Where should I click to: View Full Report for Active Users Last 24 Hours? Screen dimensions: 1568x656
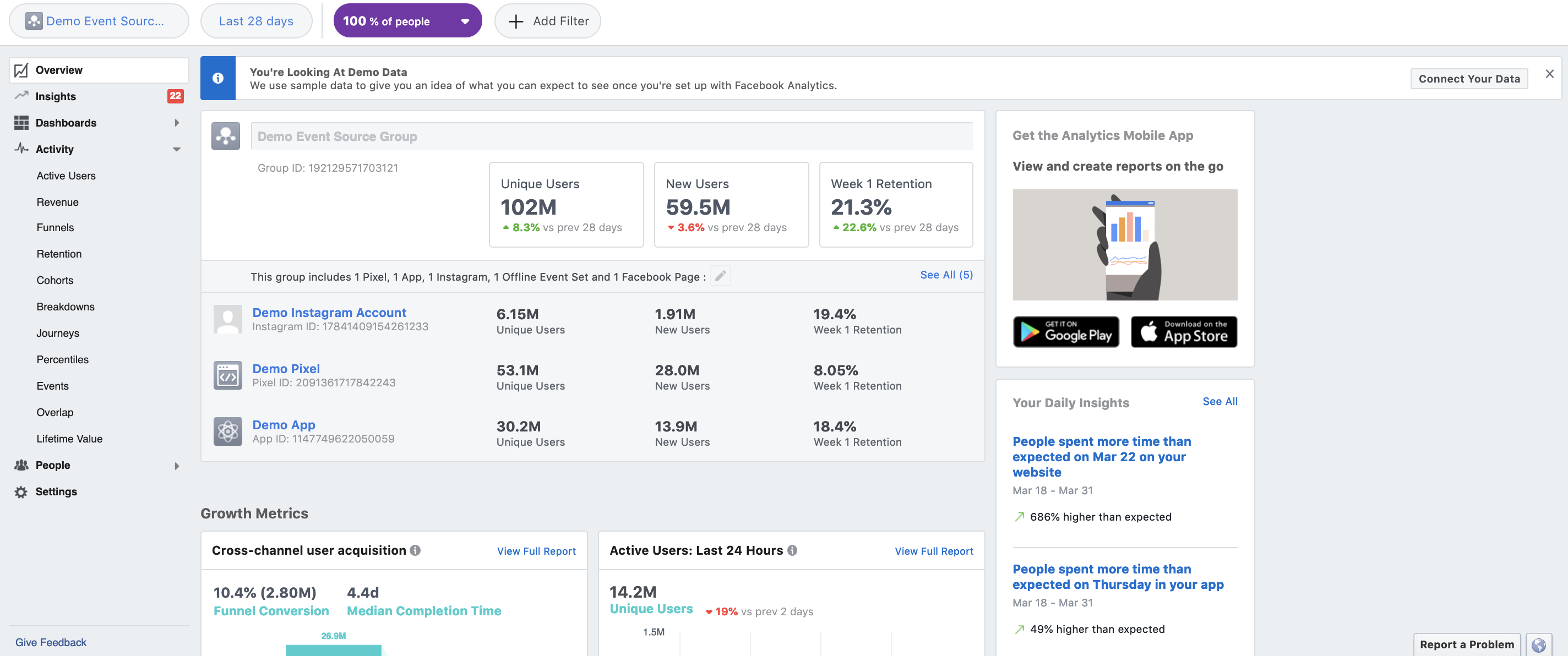(933, 551)
